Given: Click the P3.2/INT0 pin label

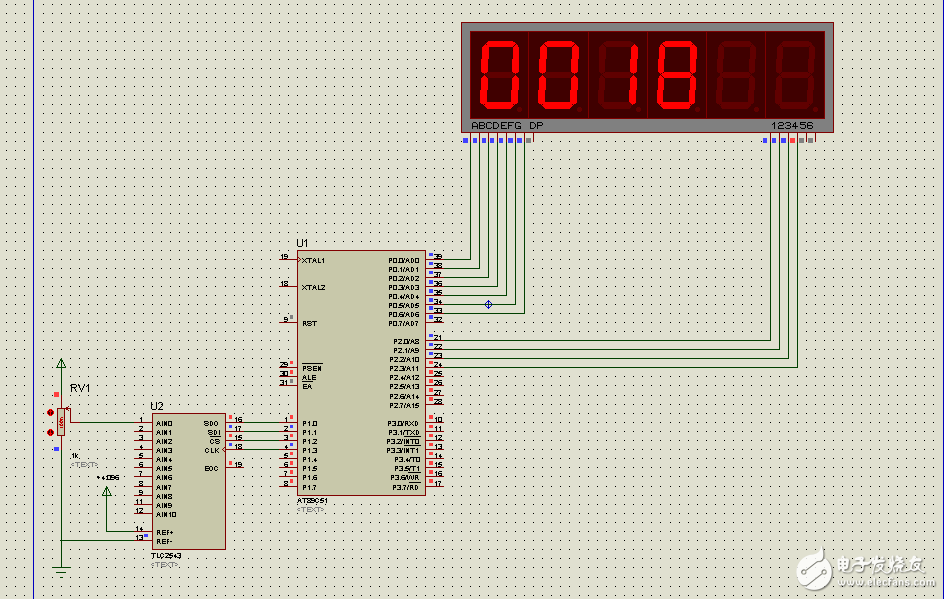Looking at the screenshot, I should pyautogui.click(x=403, y=442).
